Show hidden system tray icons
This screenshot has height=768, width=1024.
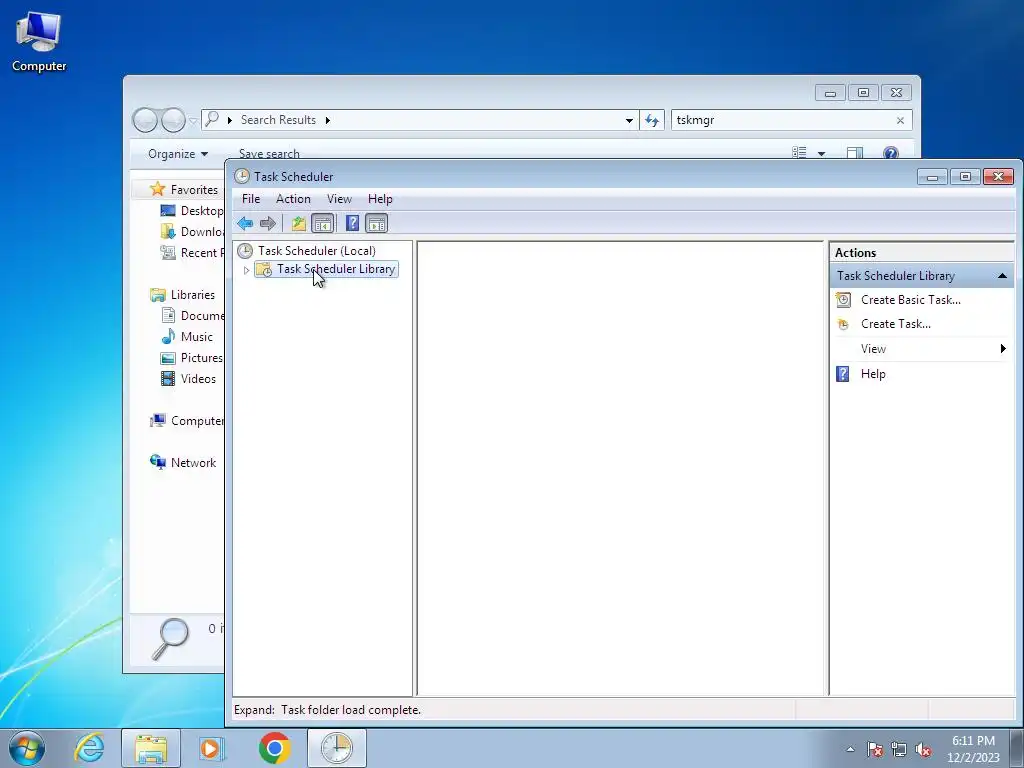(850, 750)
